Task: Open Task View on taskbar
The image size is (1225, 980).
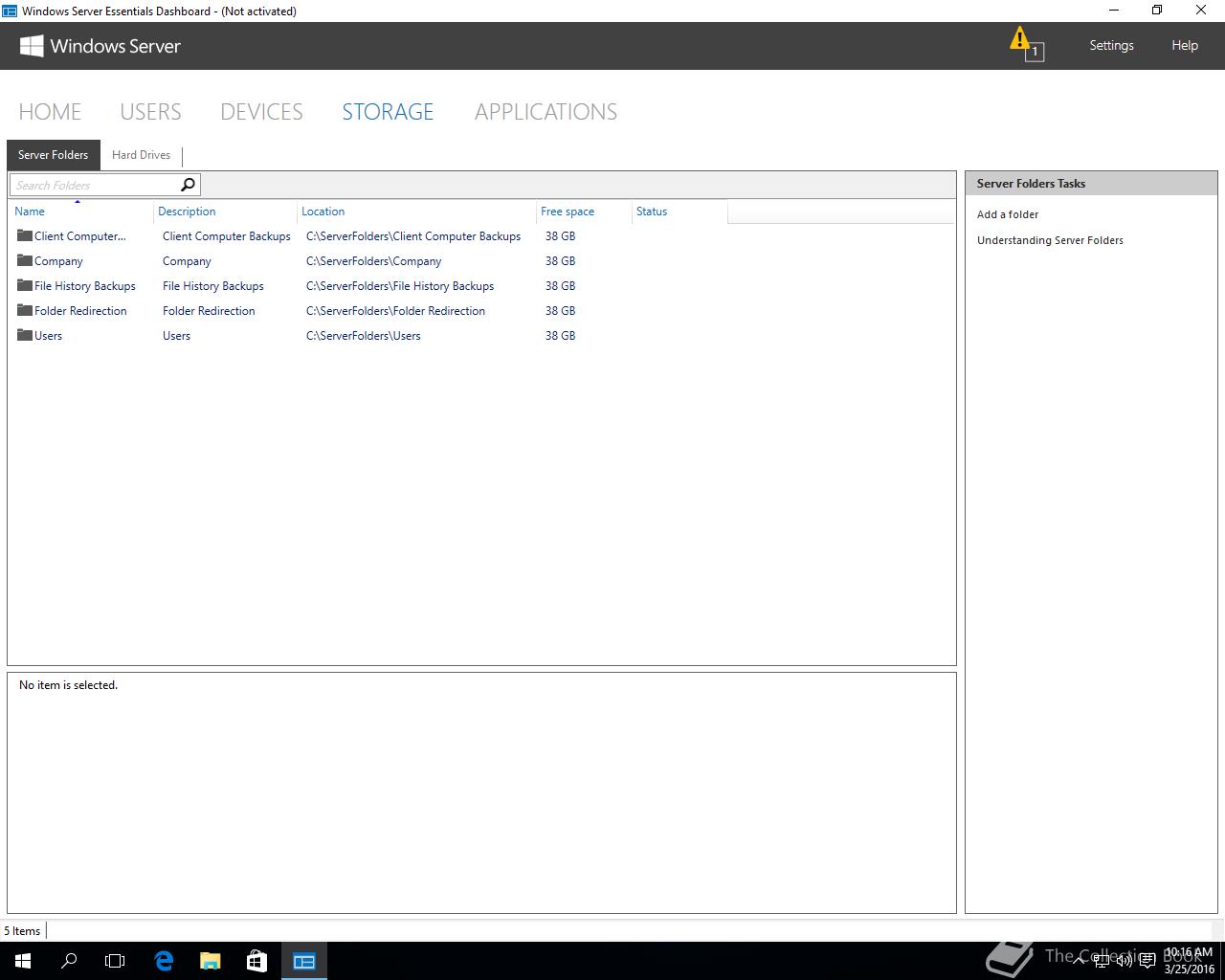Action: point(115,961)
